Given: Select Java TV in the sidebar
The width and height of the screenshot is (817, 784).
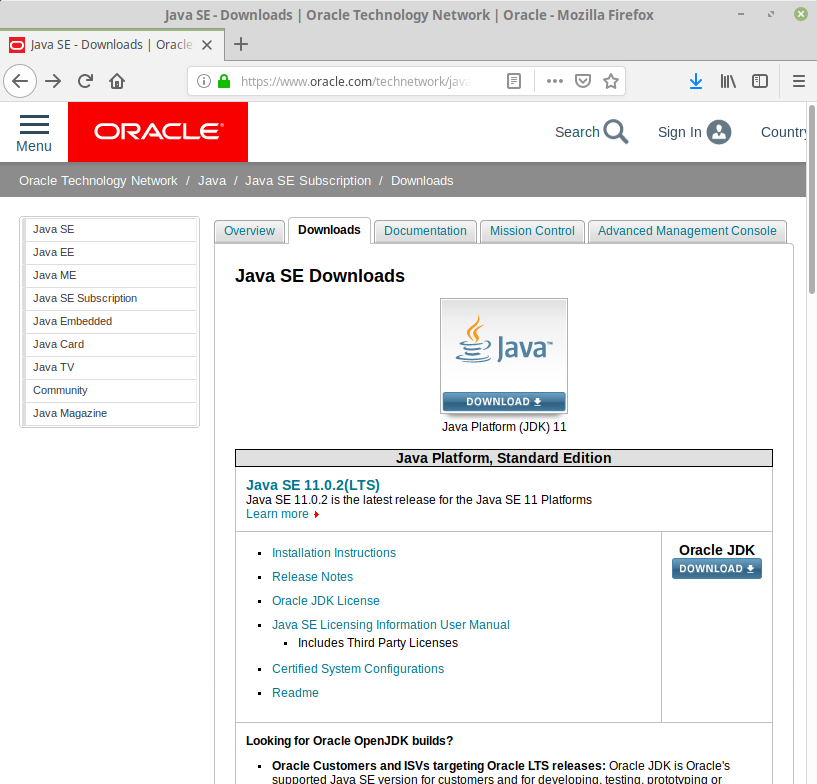Looking at the screenshot, I should (110, 367).
